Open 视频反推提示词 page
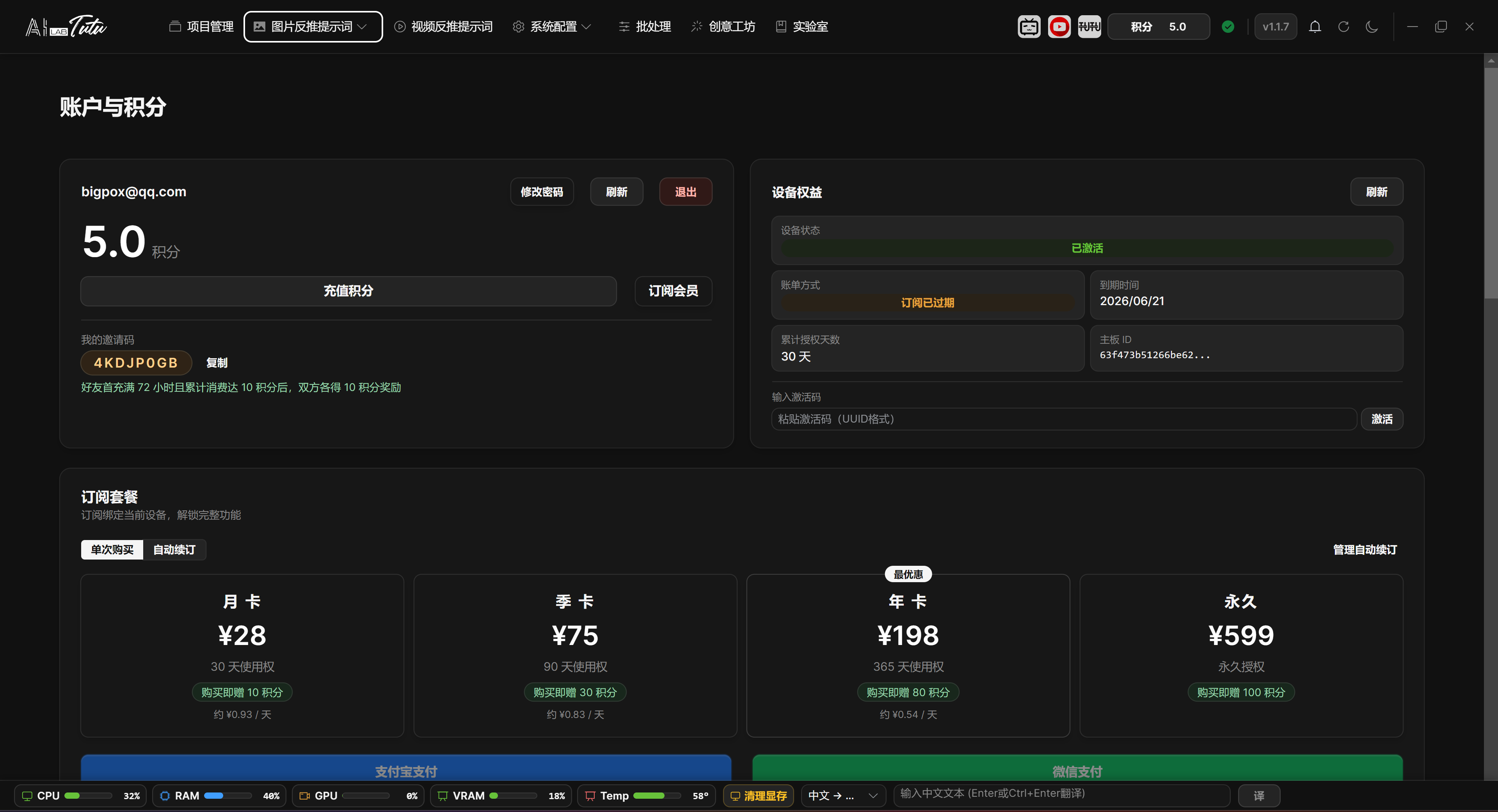 (443, 27)
